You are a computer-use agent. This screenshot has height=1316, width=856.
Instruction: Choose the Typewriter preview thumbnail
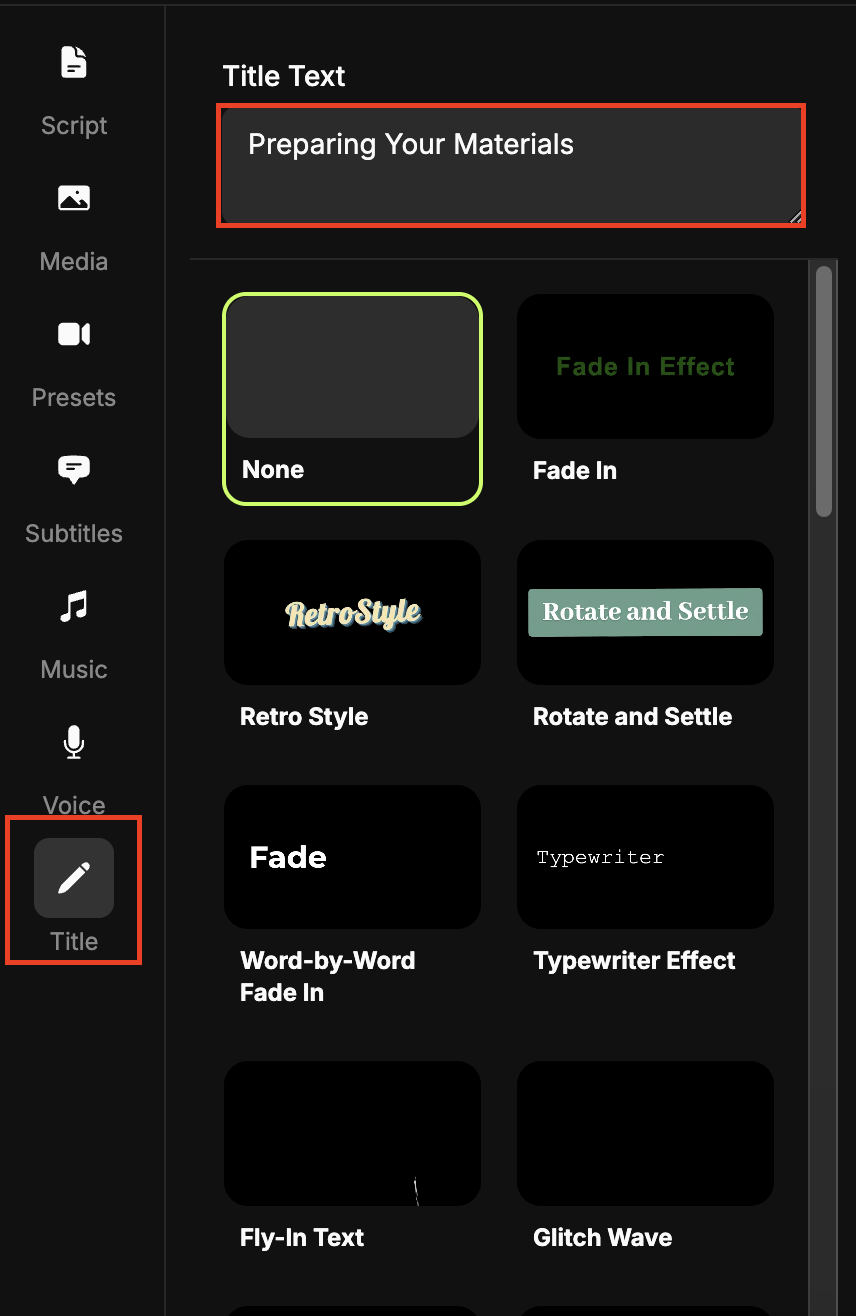[x=645, y=857]
